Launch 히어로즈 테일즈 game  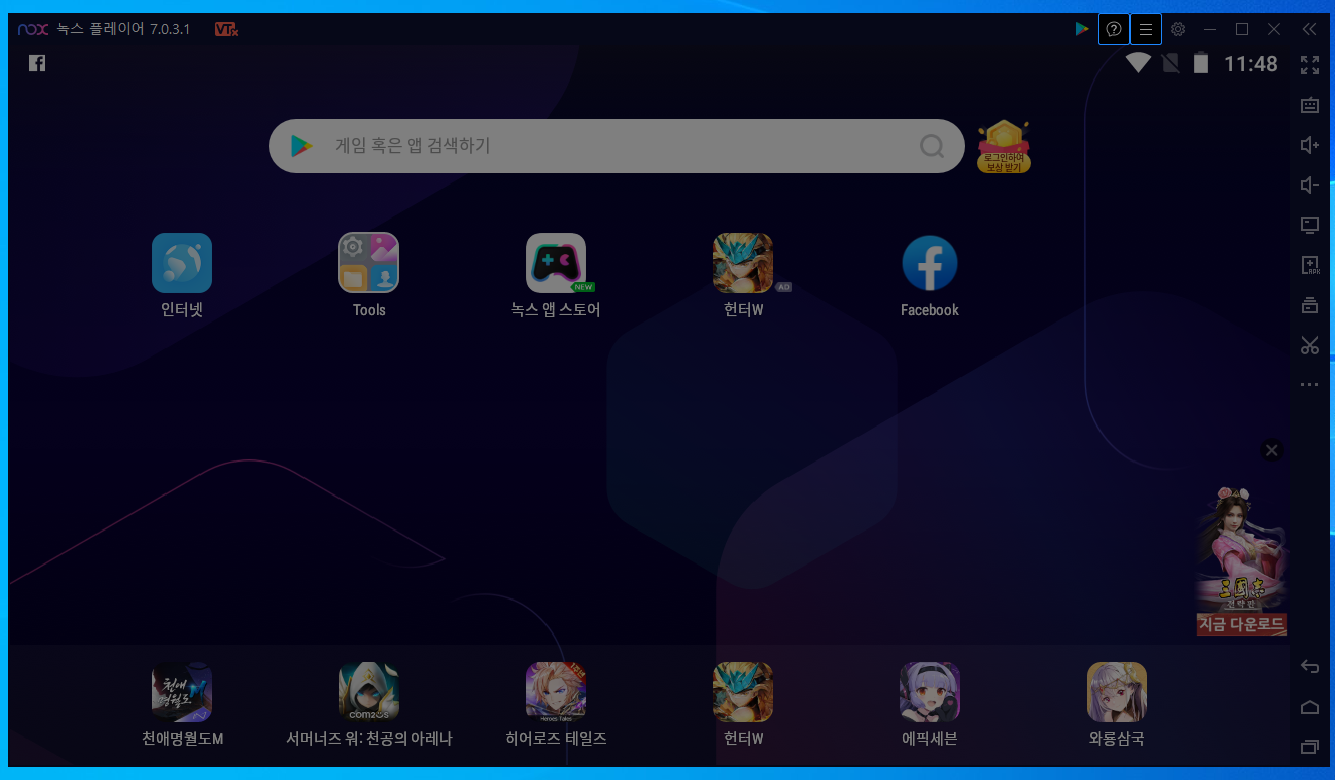(x=556, y=692)
